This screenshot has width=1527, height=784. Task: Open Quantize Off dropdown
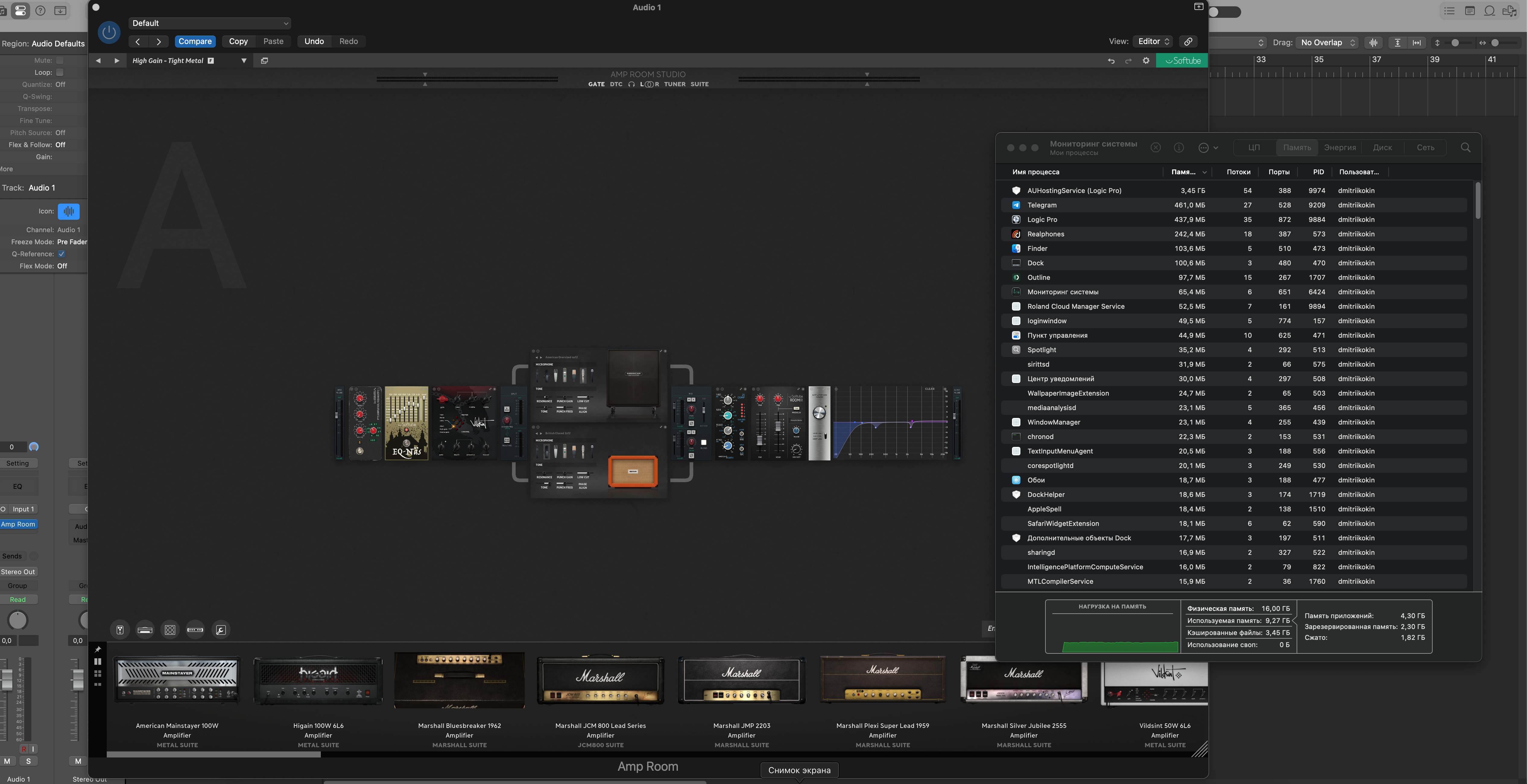point(61,85)
